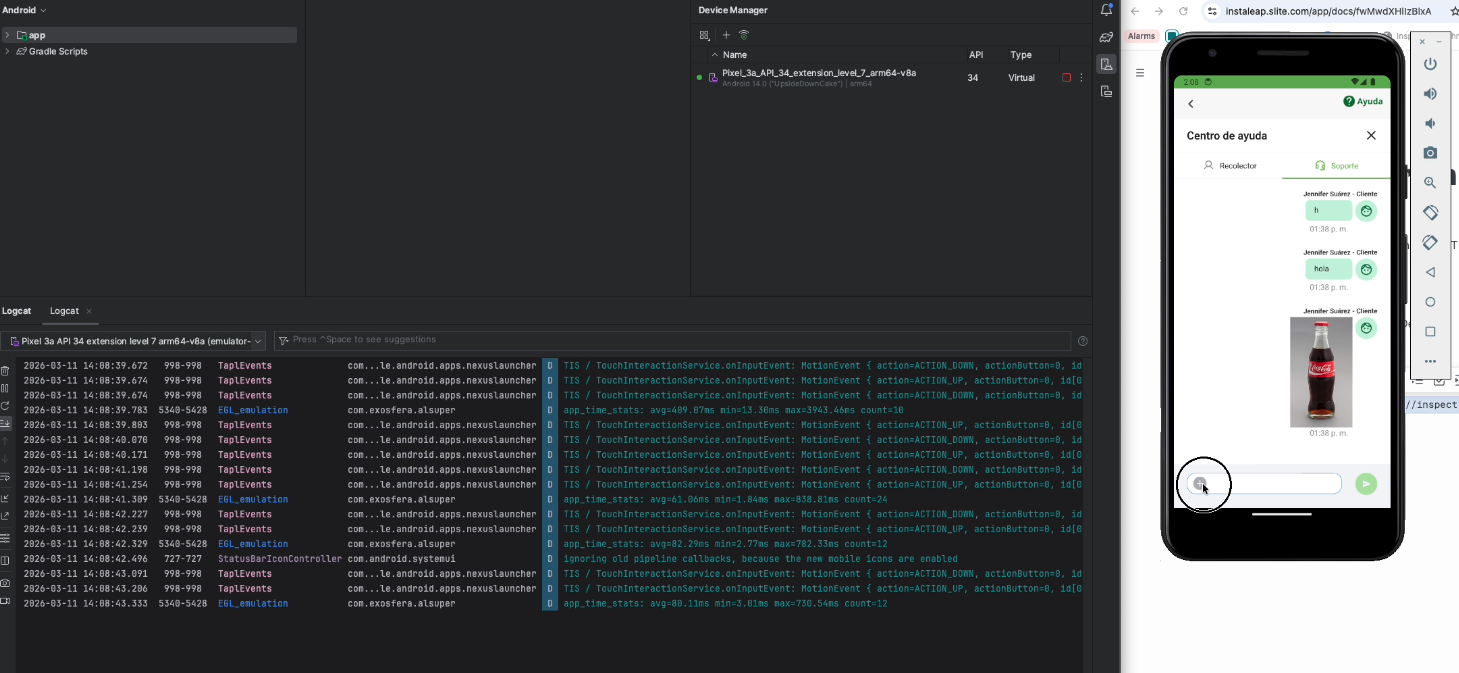Screen dimensions: 1459x673
Task: Open the Running Devices sidebar icon
Action: 1106,91
